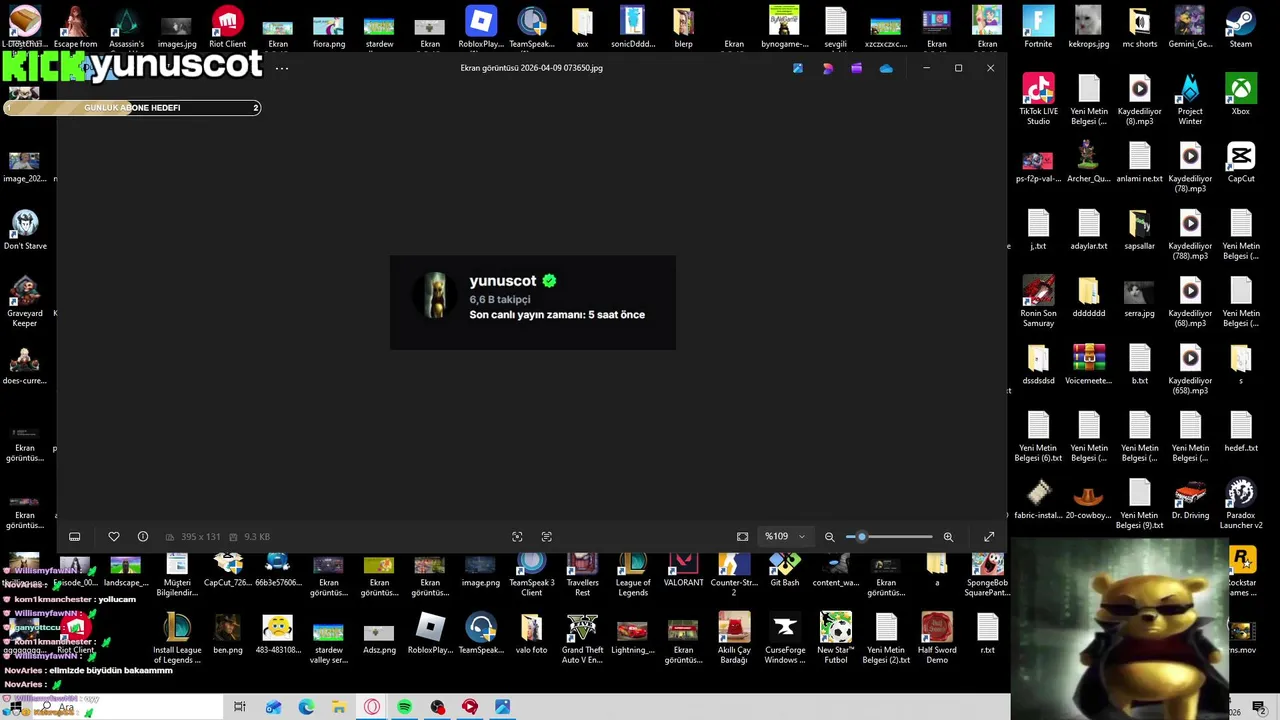Open mc shorts folder on desktop

1139,28
